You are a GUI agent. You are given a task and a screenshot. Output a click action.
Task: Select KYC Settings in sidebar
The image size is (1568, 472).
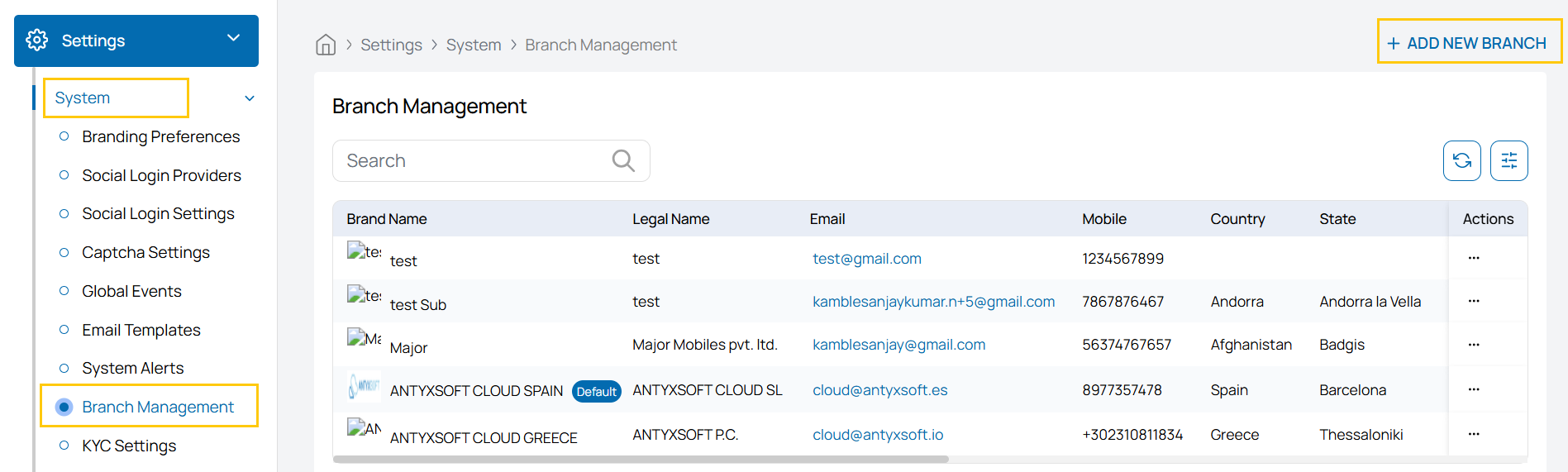[129, 446]
